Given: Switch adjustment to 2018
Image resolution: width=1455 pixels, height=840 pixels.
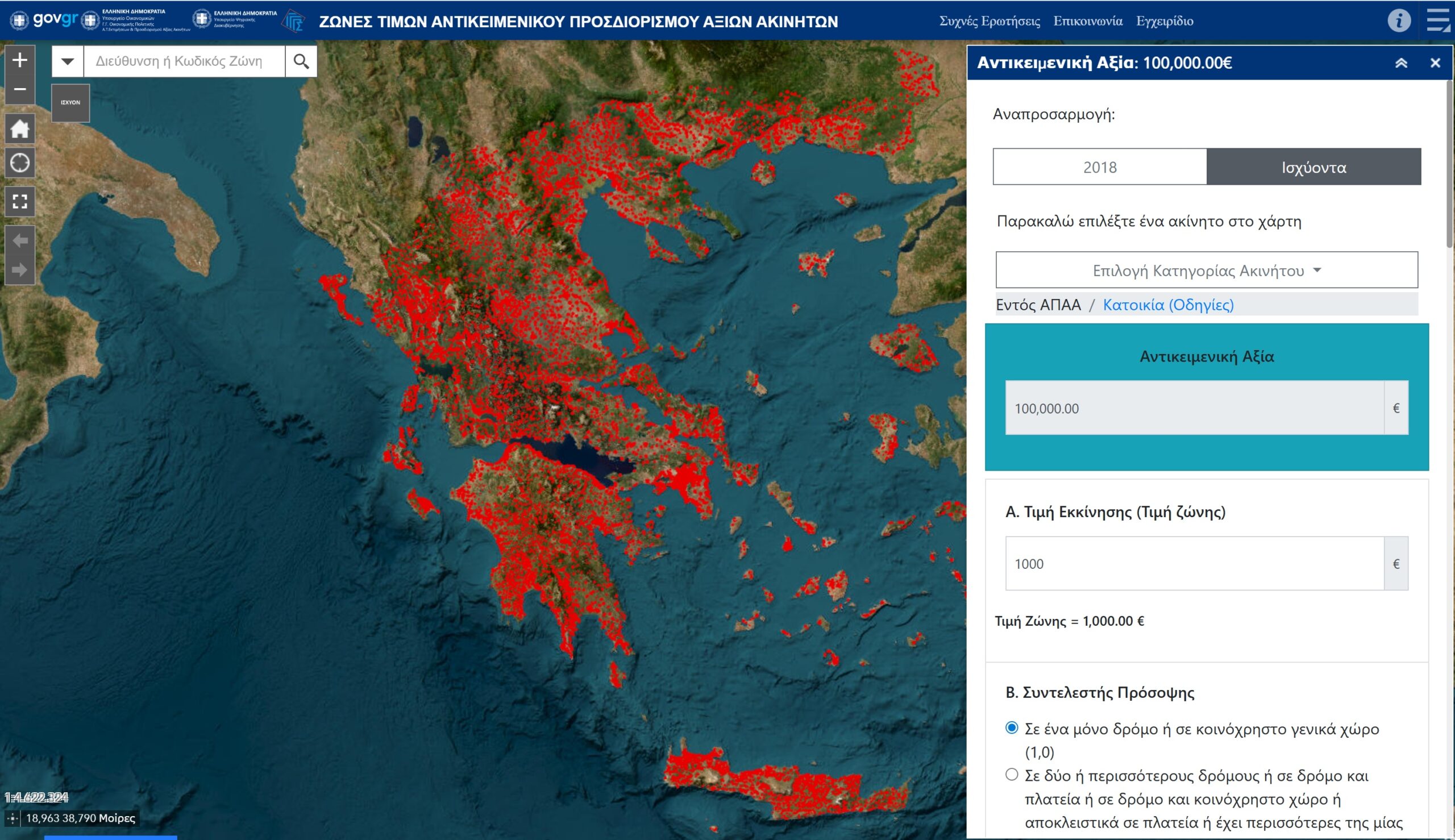Looking at the screenshot, I should (x=1099, y=167).
